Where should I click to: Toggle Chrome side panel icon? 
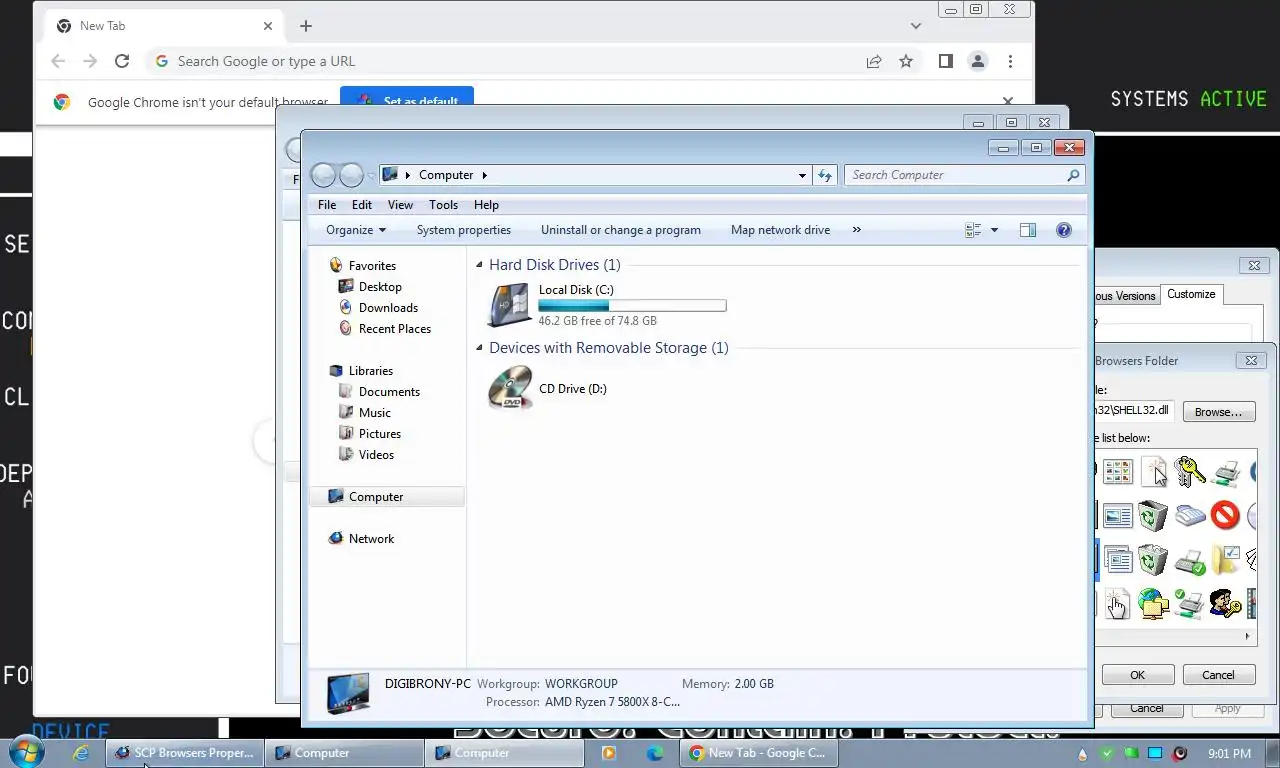coord(945,61)
